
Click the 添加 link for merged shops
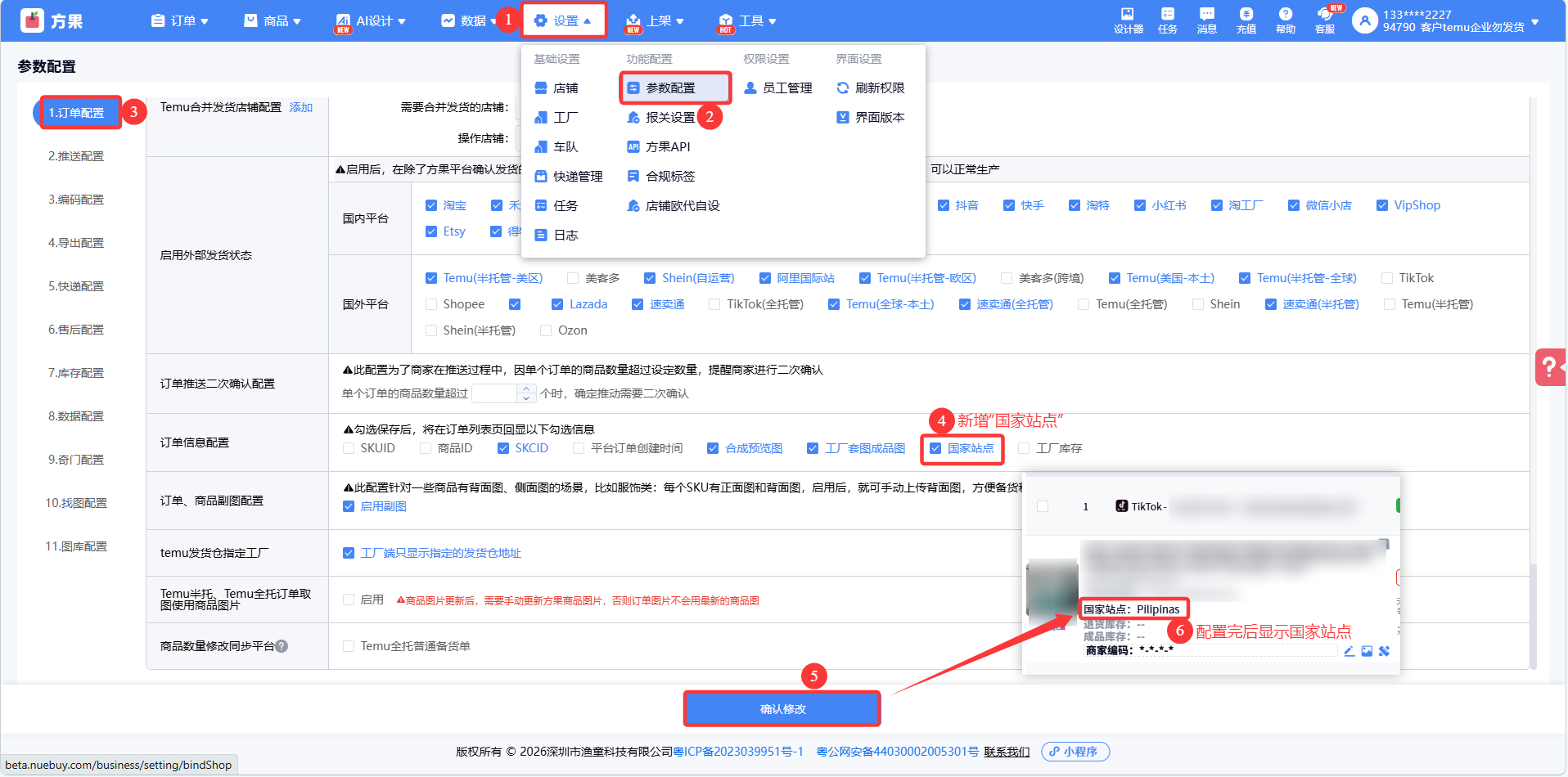[x=301, y=107]
